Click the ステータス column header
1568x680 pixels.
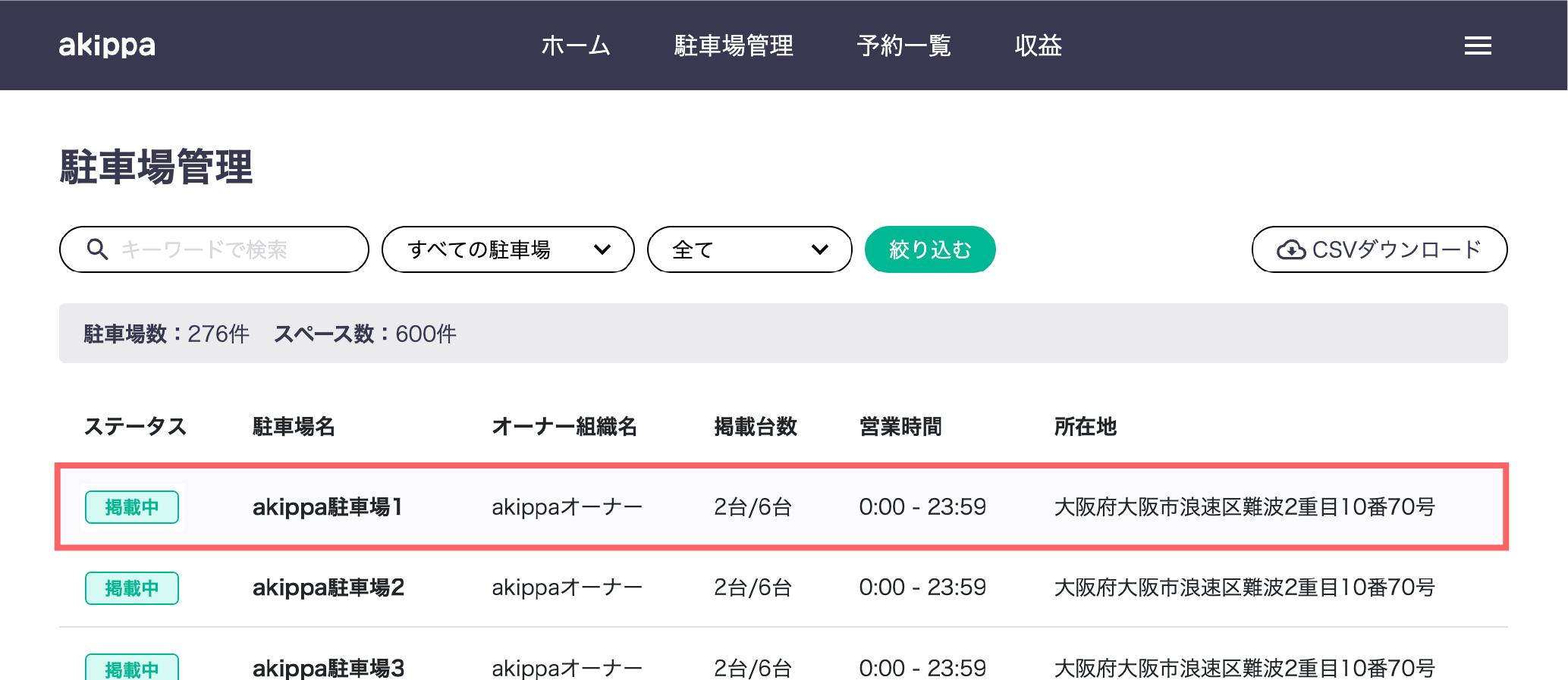click(135, 426)
